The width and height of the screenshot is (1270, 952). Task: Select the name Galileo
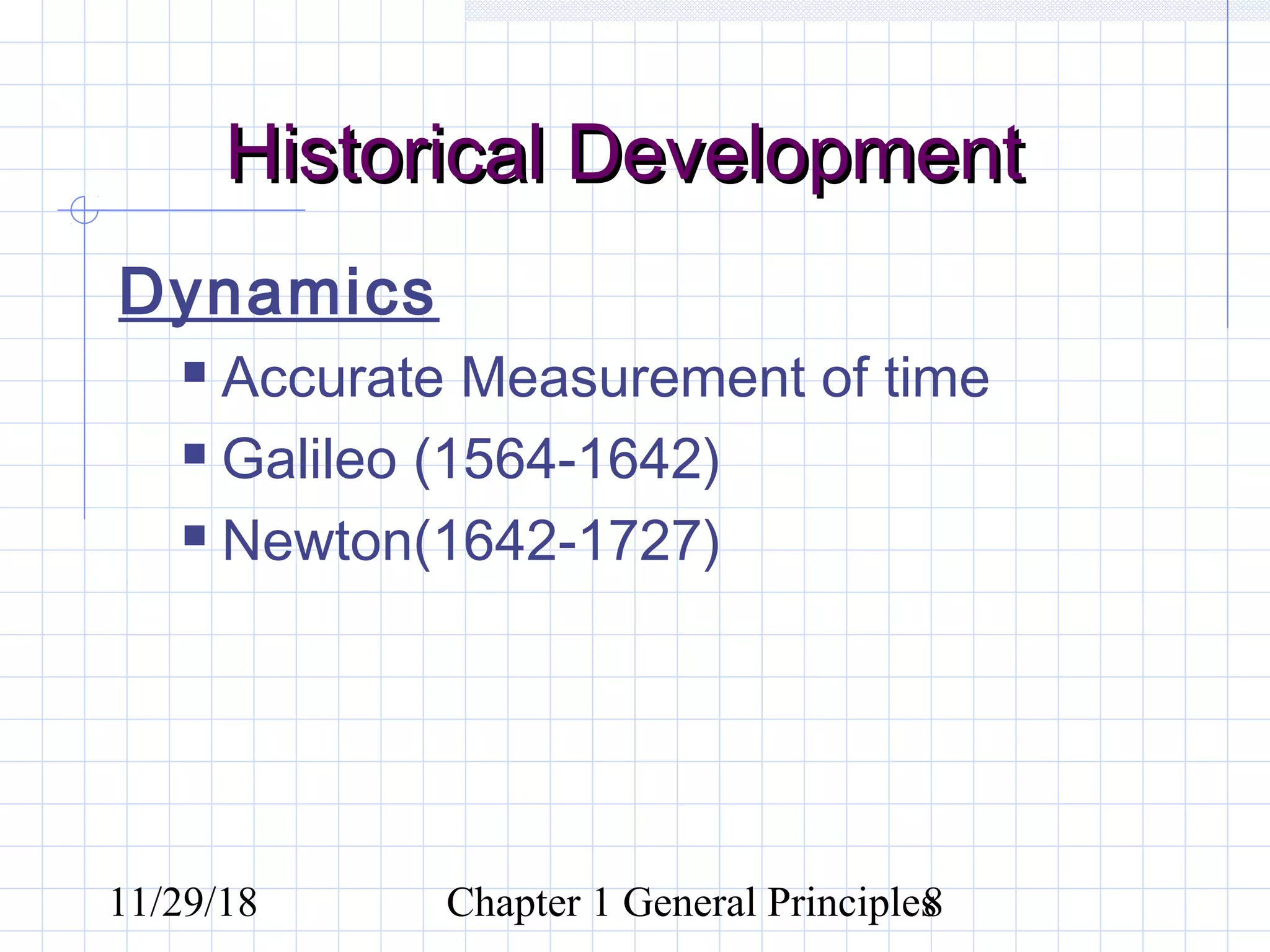(309, 459)
